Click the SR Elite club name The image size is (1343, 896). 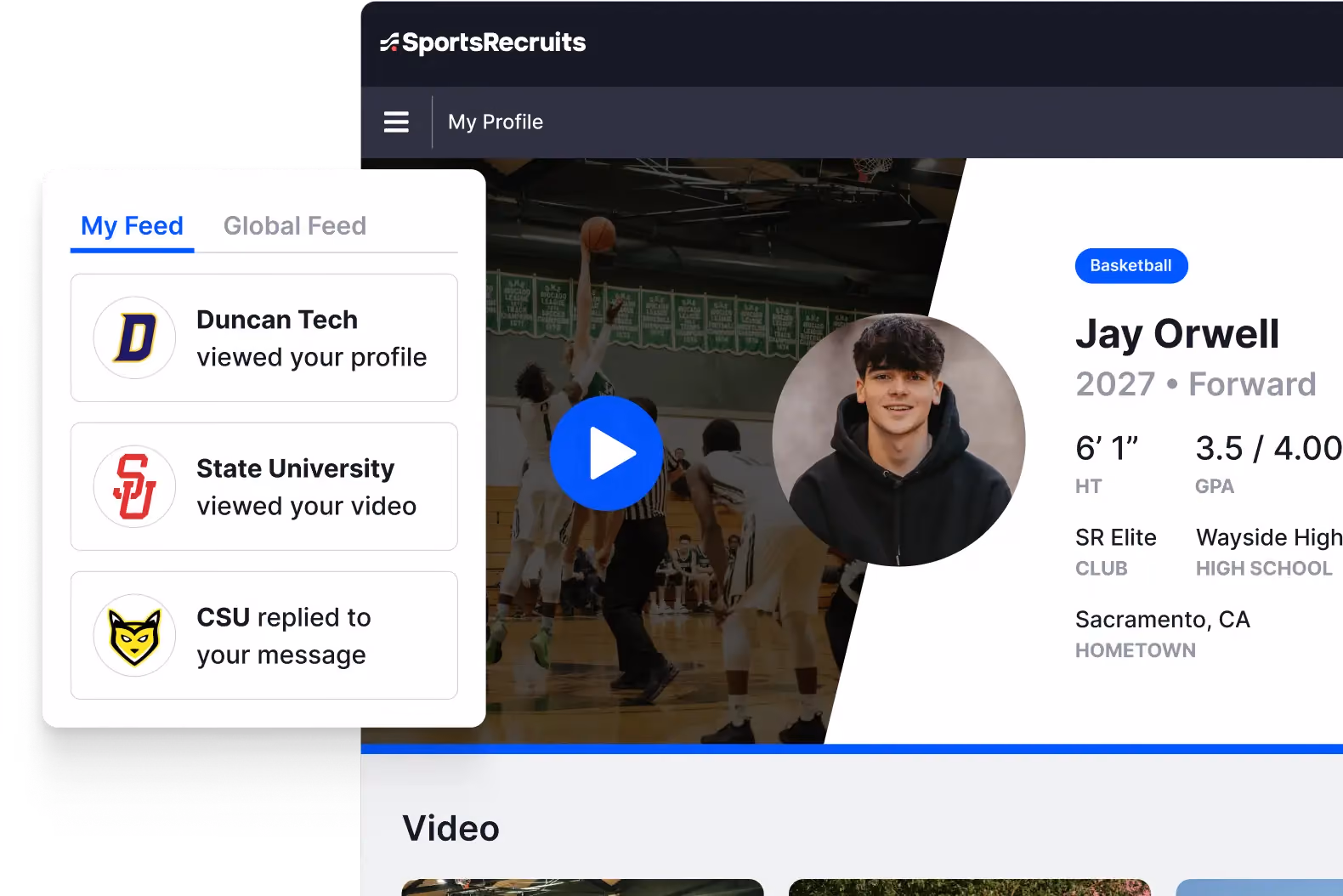pos(1116,537)
